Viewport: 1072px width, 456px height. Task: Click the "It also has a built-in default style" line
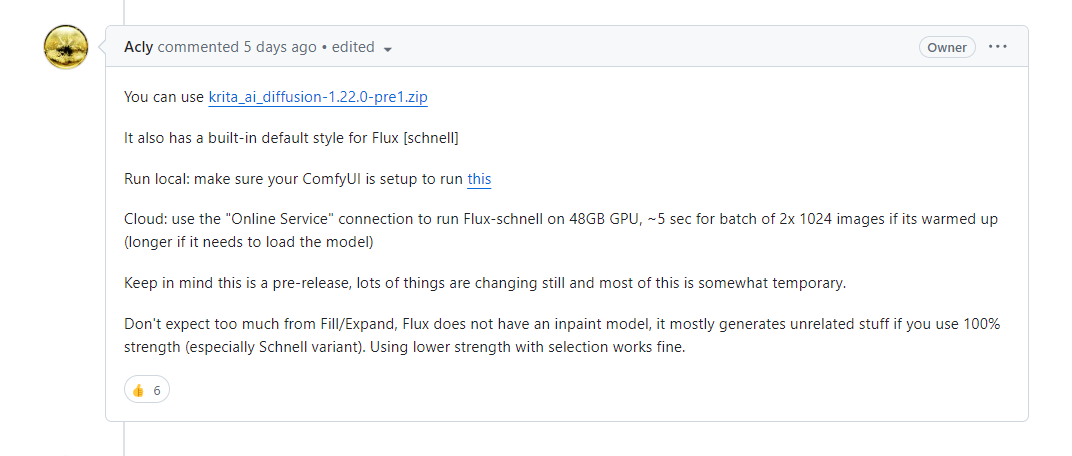(291, 138)
